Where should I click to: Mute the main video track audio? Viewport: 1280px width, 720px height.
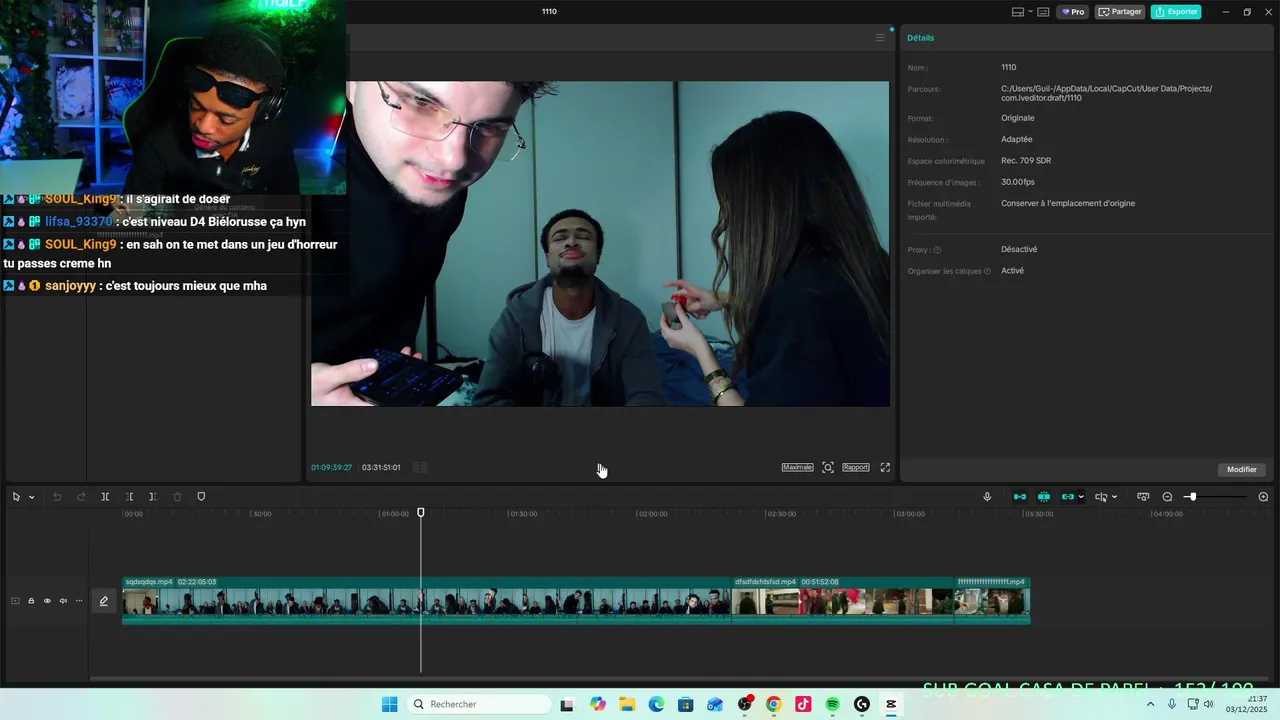tap(63, 601)
